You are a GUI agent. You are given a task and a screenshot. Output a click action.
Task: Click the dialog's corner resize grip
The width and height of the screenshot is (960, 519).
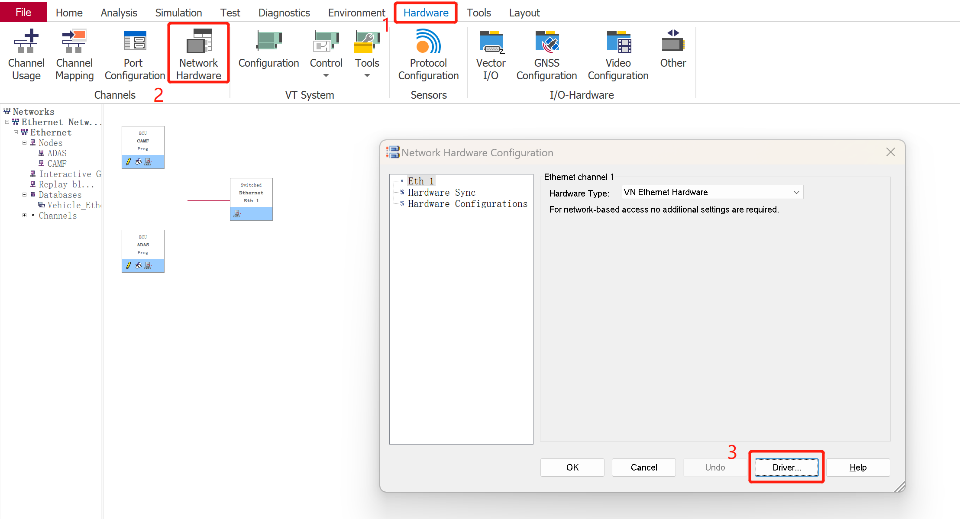(899, 486)
